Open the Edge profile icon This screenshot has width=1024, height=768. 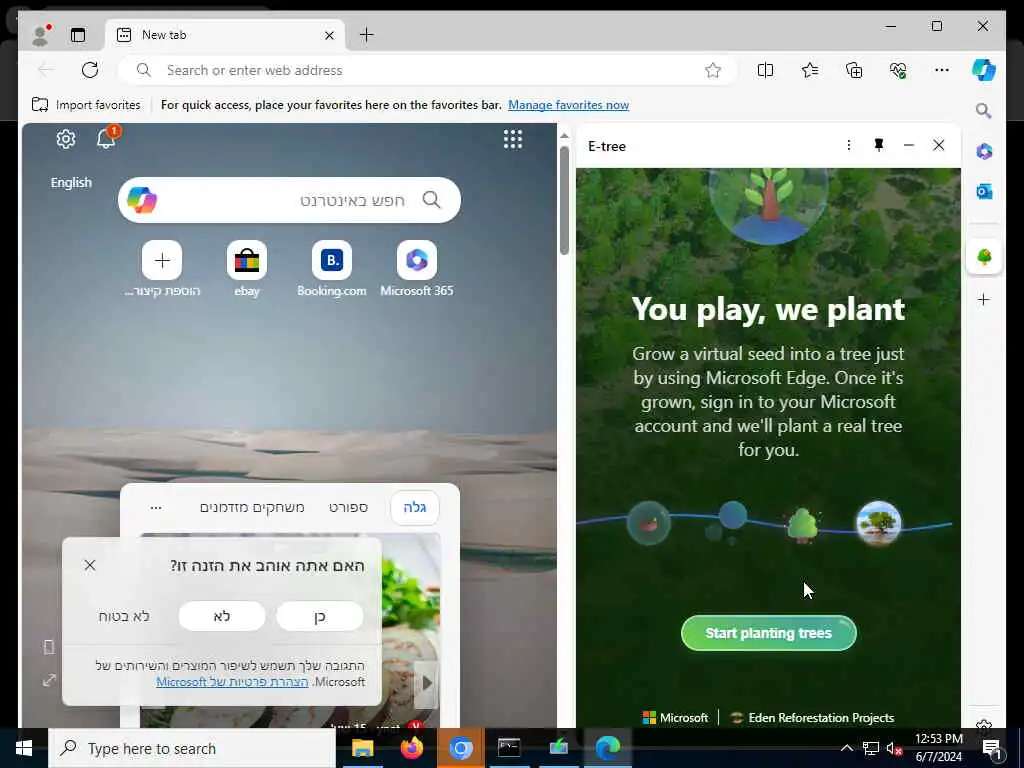click(x=40, y=35)
